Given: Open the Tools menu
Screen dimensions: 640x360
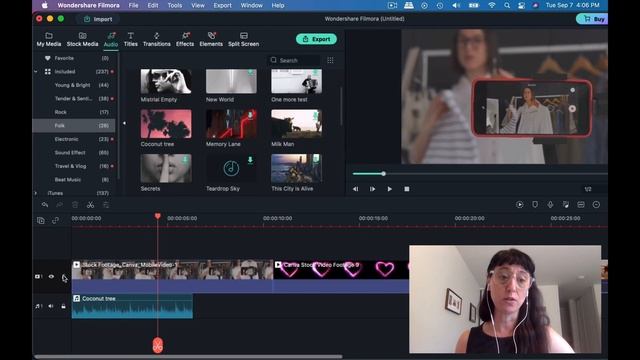Looking at the screenshot, I should (x=175, y=5).
